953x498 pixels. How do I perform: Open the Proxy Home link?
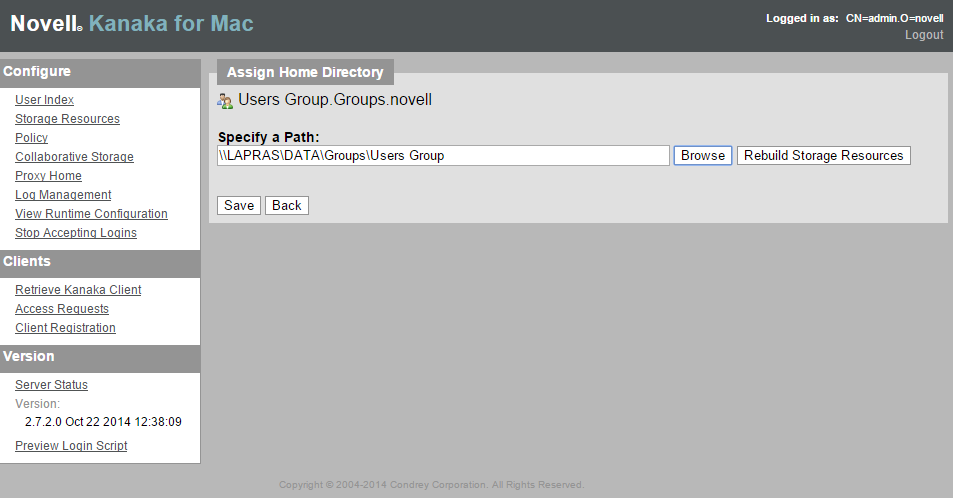point(49,176)
